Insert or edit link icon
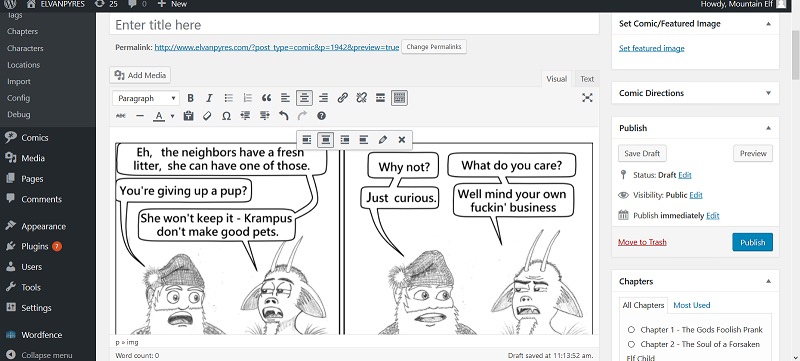Image resolution: width=800 pixels, height=361 pixels. pos(342,98)
